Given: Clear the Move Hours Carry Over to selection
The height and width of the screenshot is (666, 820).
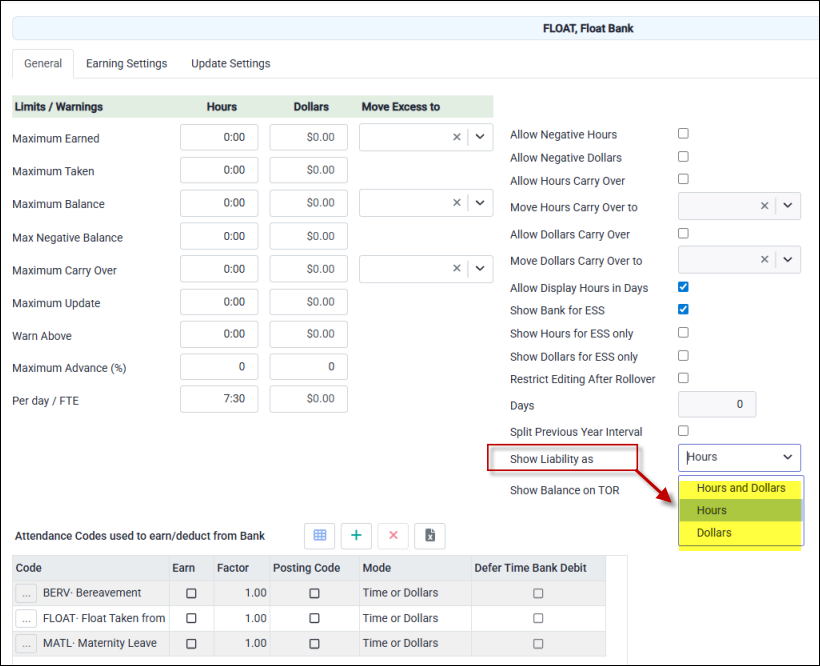Looking at the screenshot, I should (x=764, y=206).
